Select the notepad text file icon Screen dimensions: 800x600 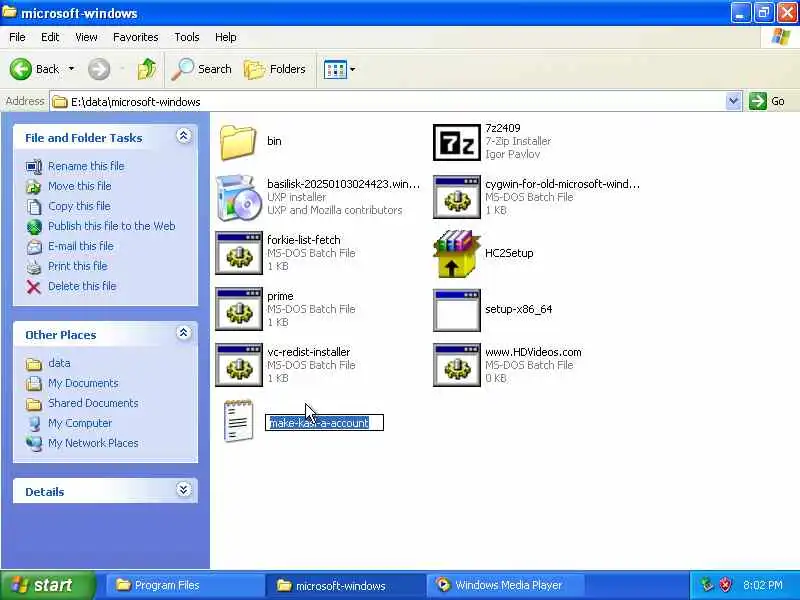tap(238, 421)
